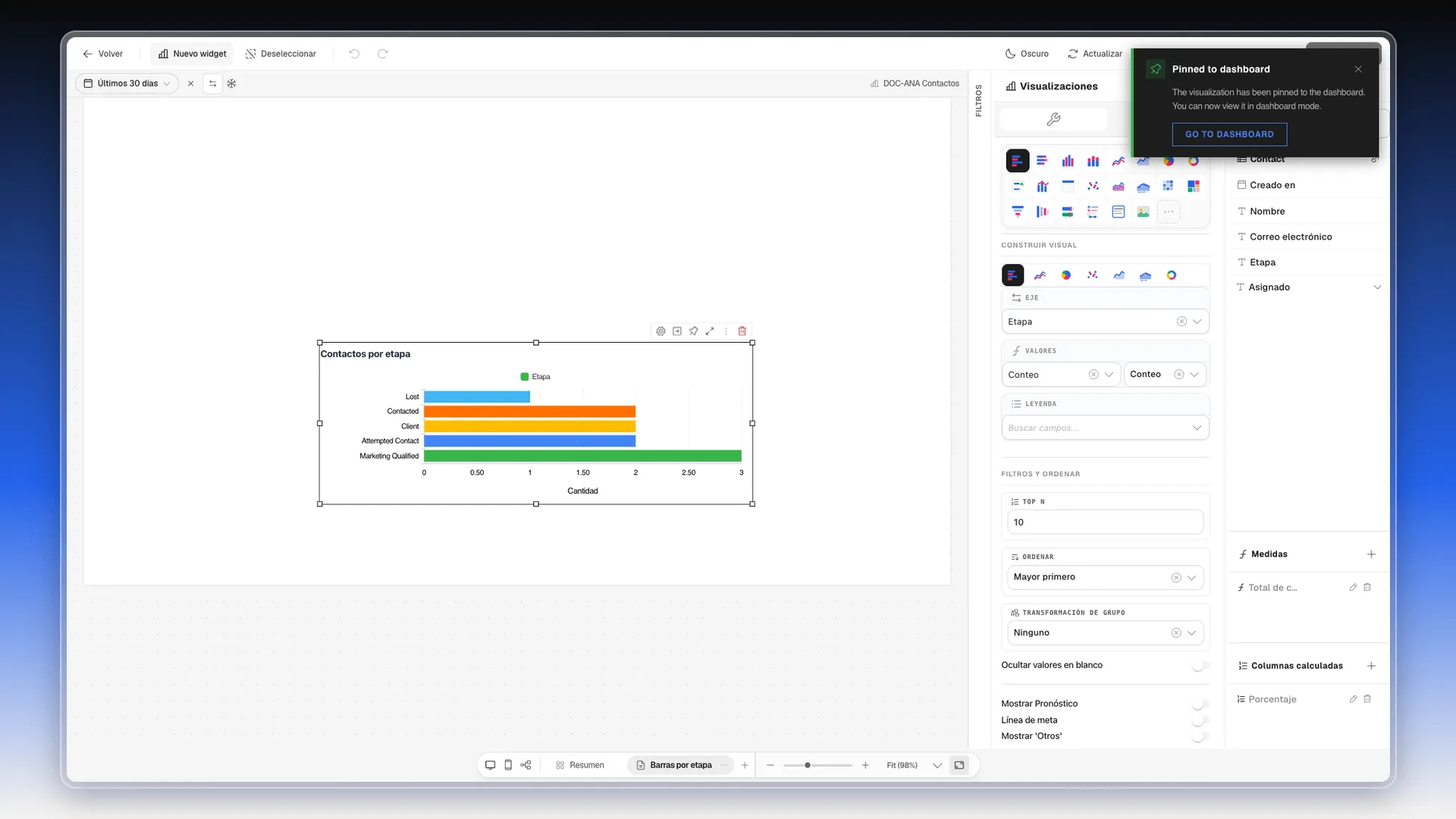
Task: Delete the widget with the red trash icon
Action: point(742,331)
